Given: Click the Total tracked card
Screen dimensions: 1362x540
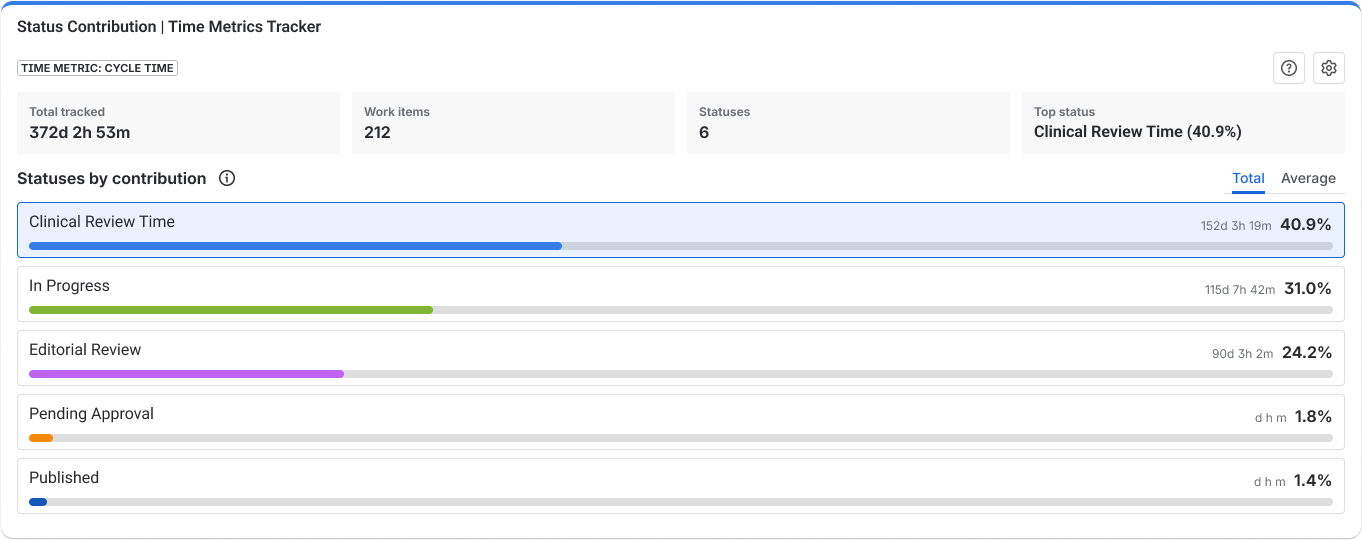Looking at the screenshot, I should pyautogui.click(x=179, y=123).
